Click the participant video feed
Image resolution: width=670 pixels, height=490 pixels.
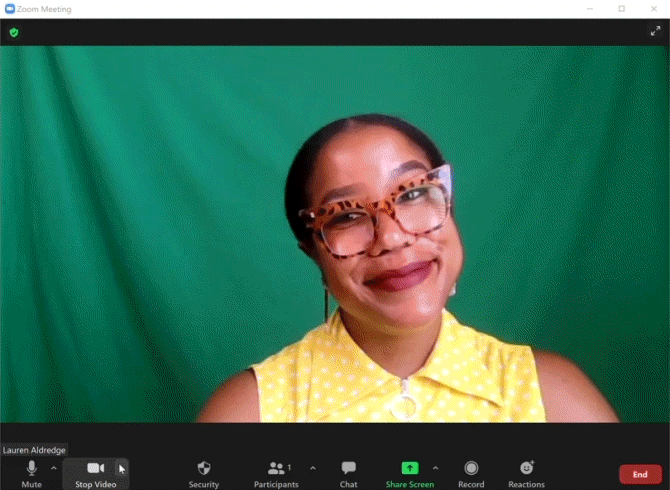[335, 234]
